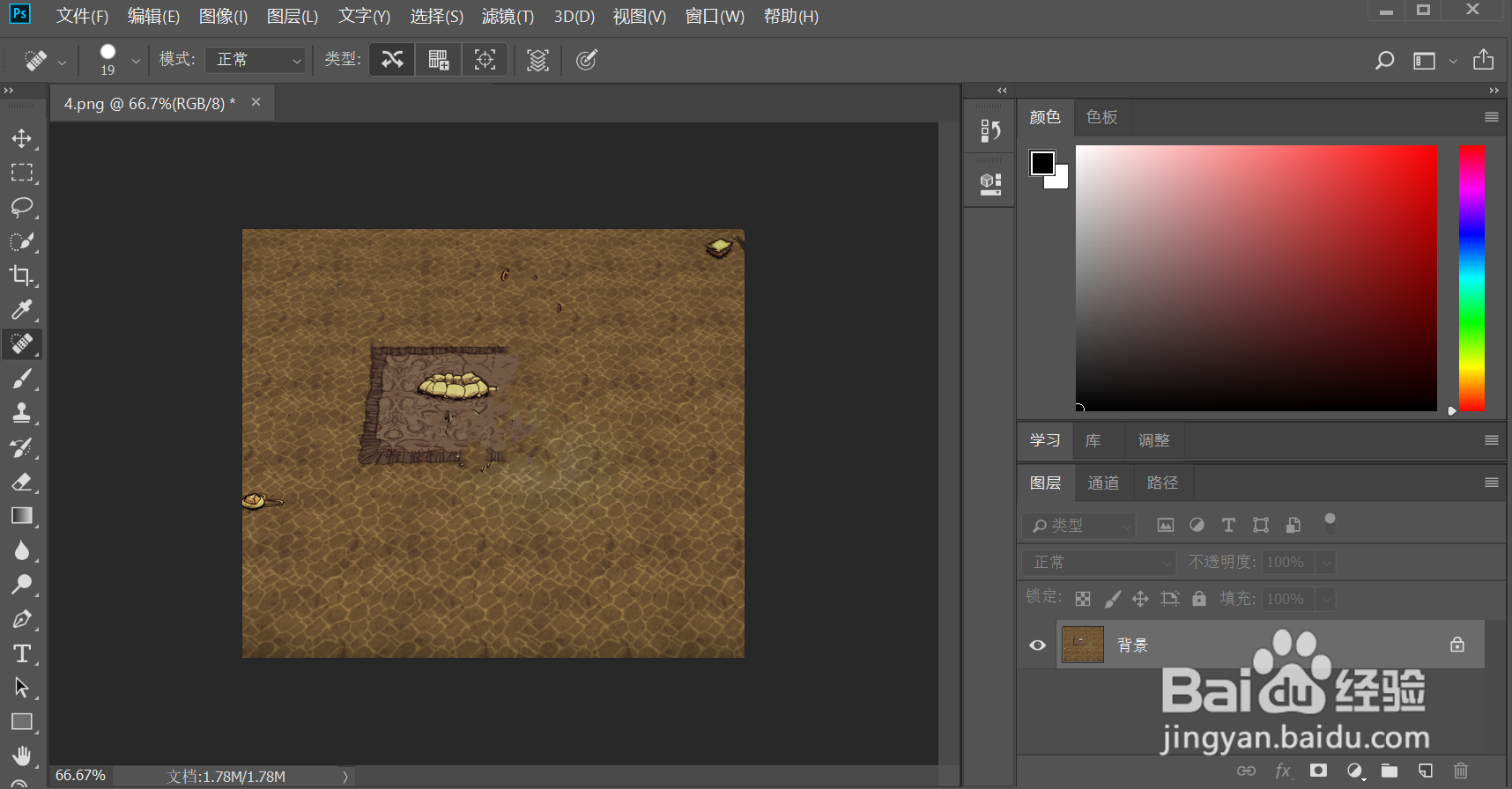Toggle the layer filter on/off switch

click(x=1330, y=524)
